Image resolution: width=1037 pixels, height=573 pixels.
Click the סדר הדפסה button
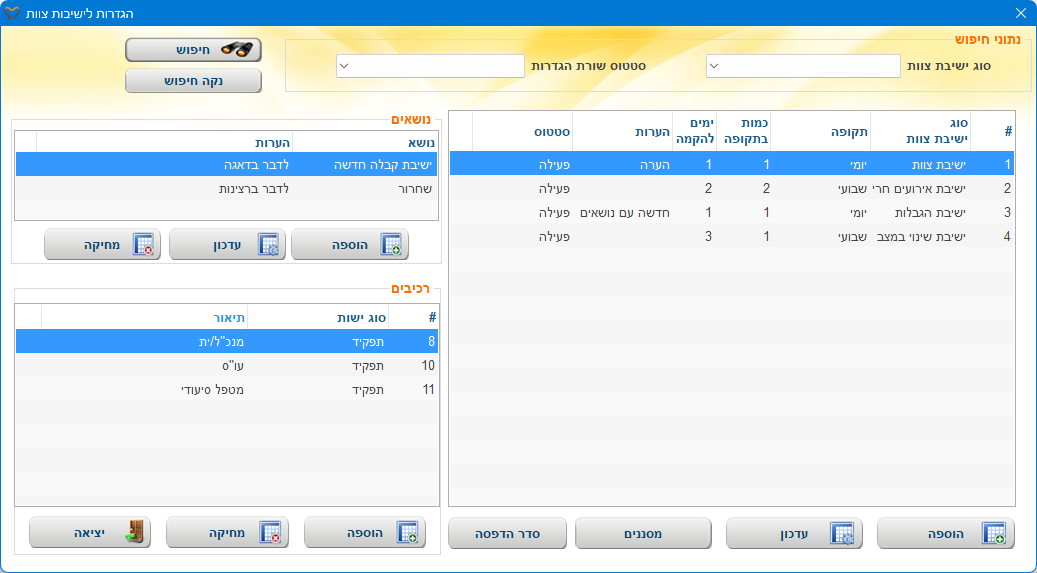[x=507, y=534]
